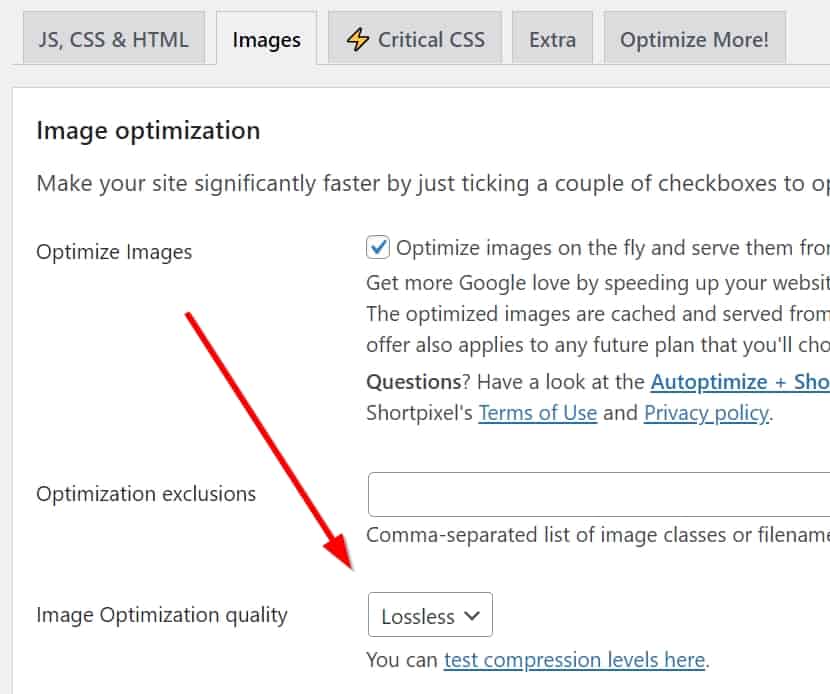Click the Optimize Images setting label
This screenshot has height=694, width=830.
[114, 251]
